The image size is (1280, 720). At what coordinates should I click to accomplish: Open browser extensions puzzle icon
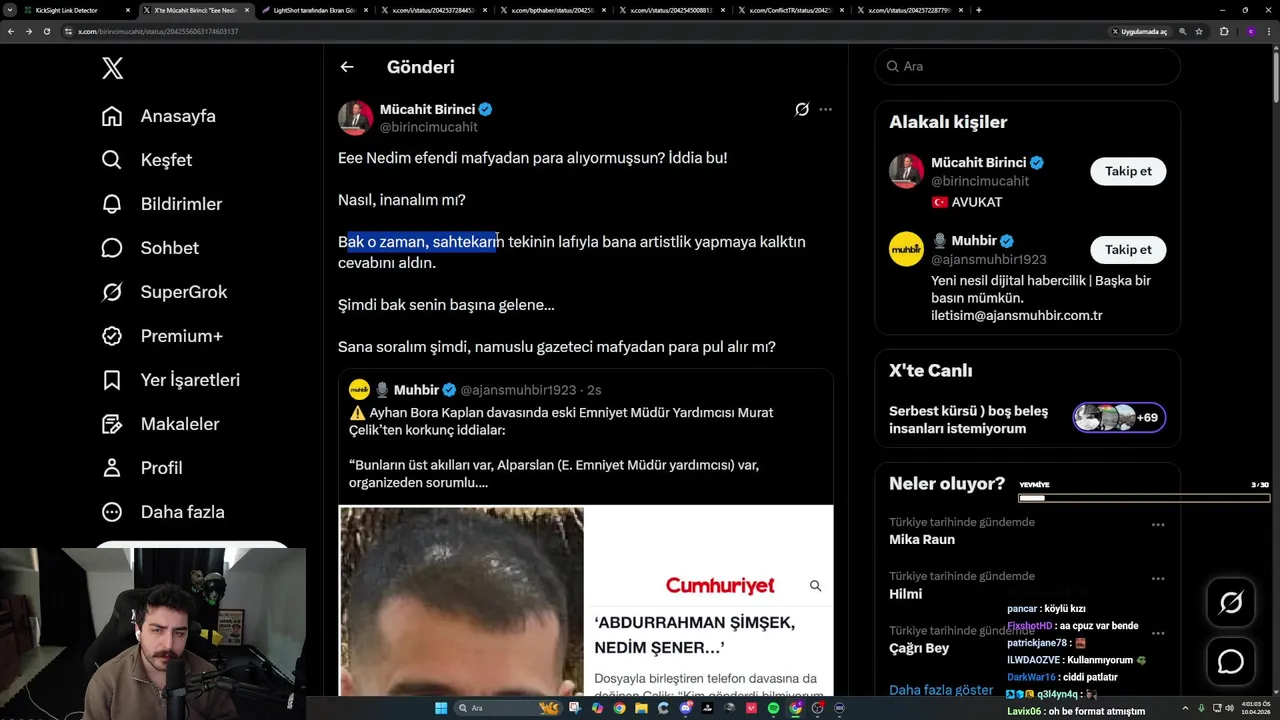click(1224, 31)
